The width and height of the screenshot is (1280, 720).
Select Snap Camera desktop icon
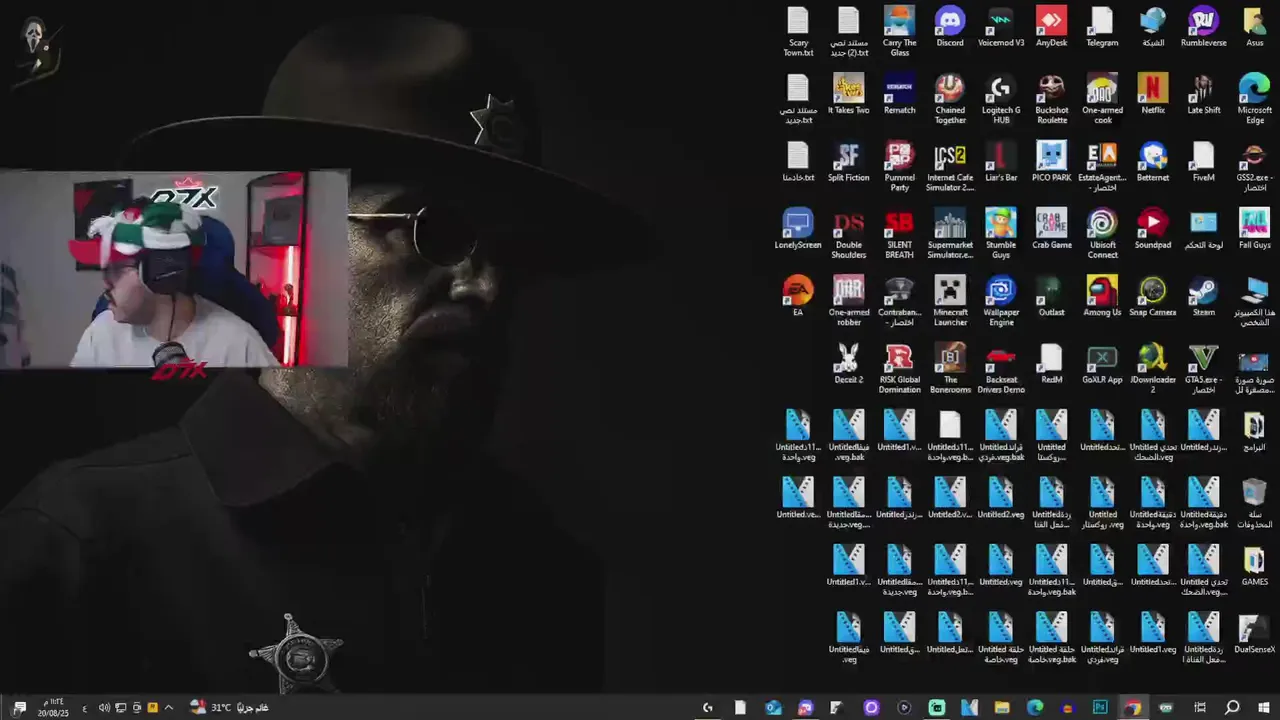coord(1153,296)
